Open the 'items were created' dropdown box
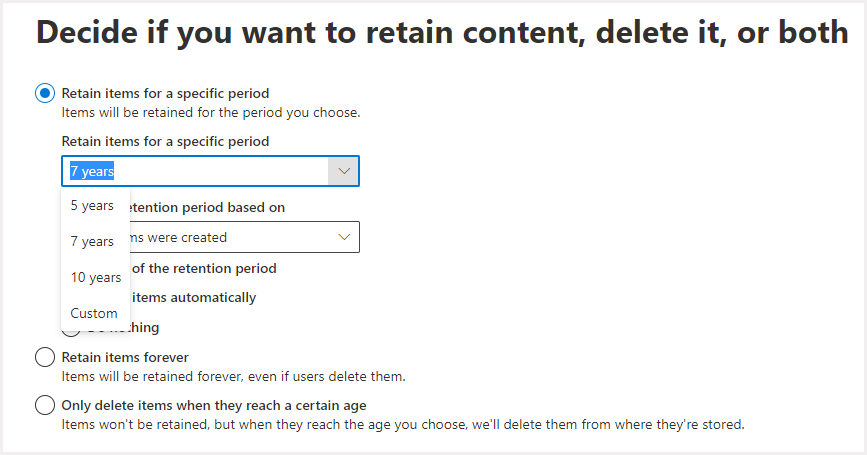The width and height of the screenshot is (867, 455). point(240,237)
